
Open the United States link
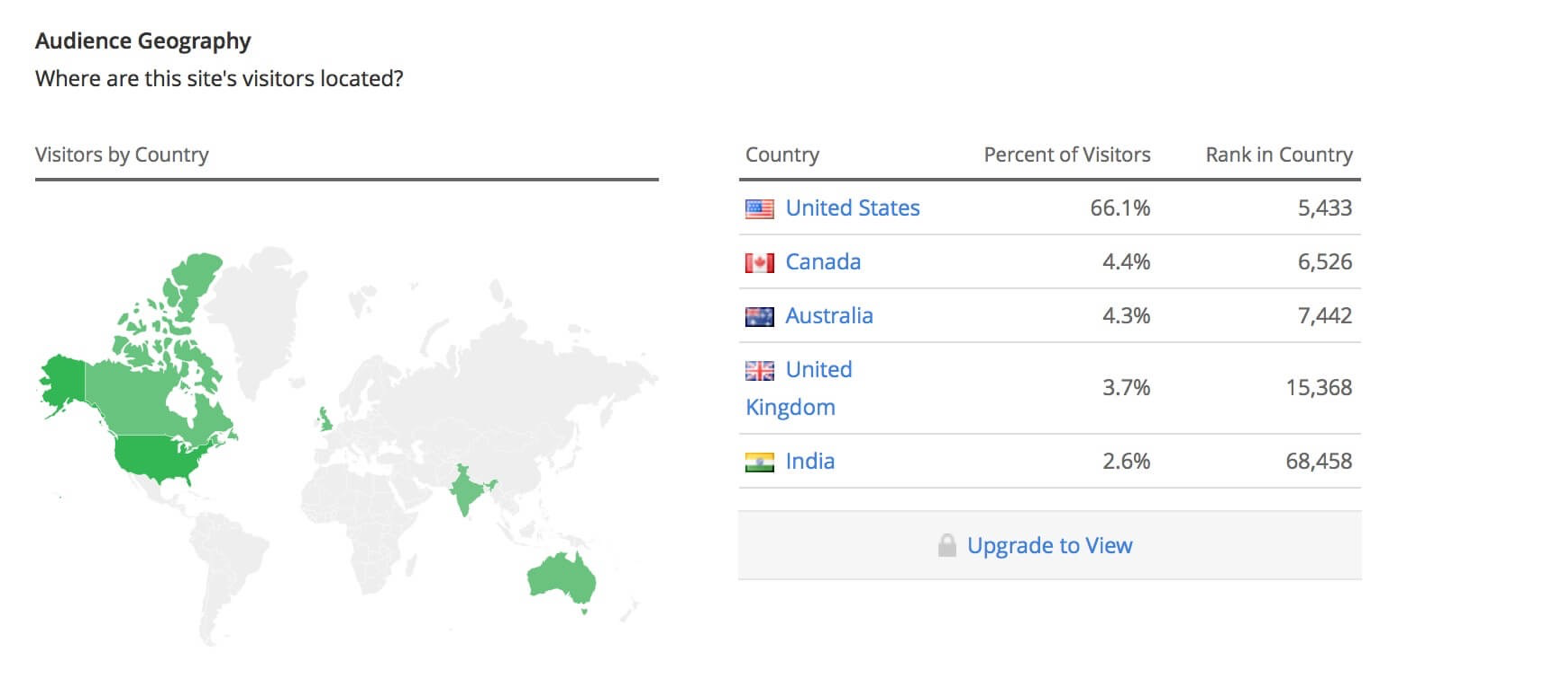[x=853, y=208]
